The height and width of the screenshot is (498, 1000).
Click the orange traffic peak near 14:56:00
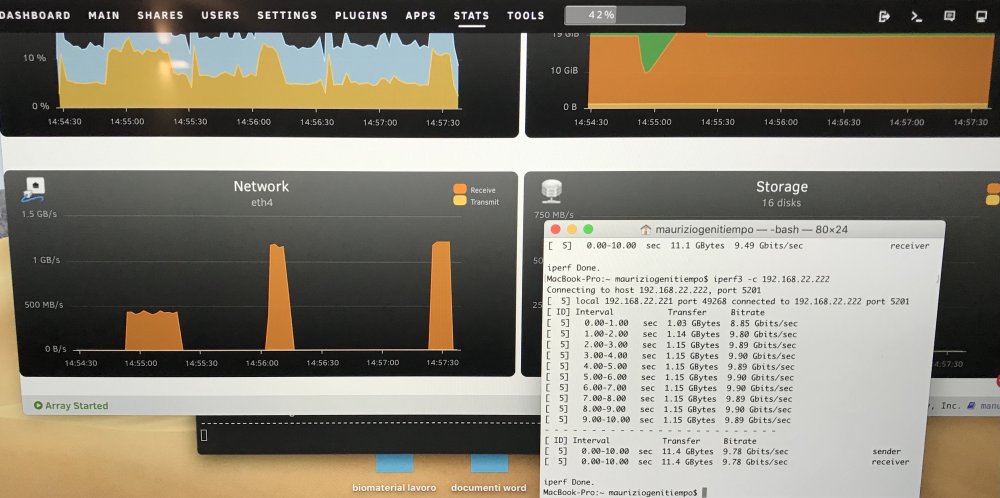(279, 300)
